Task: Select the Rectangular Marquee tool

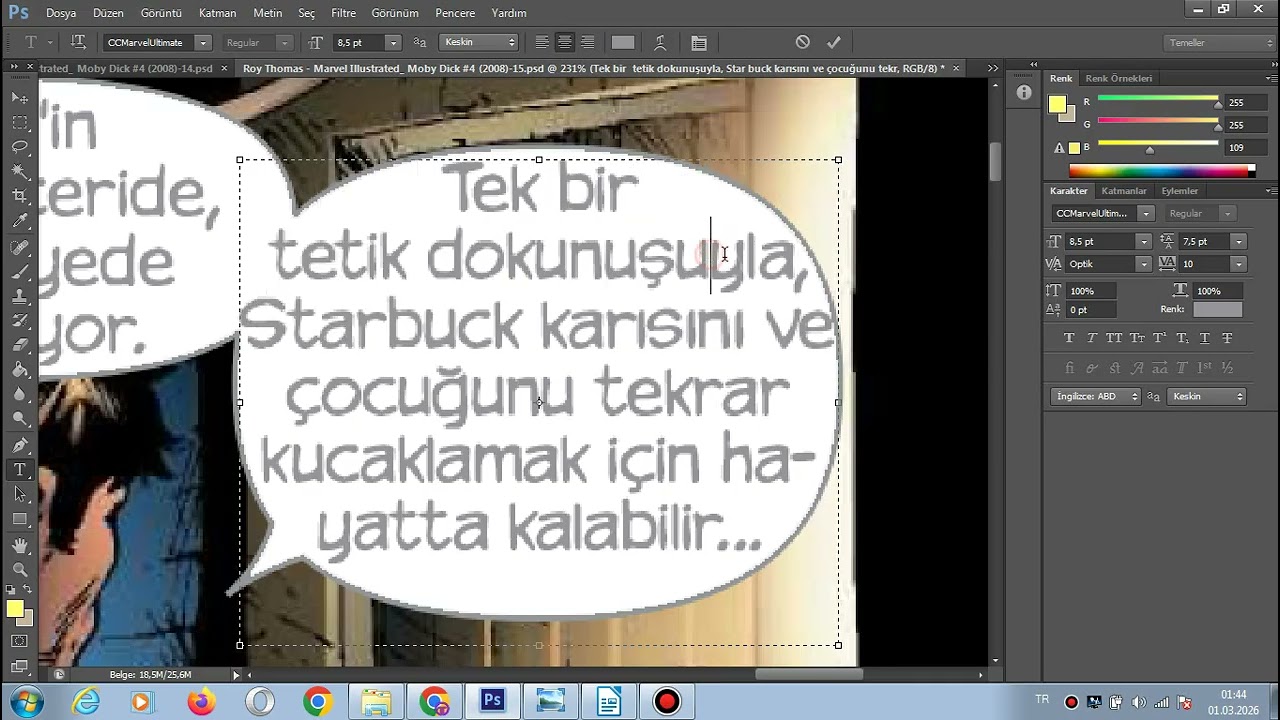Action: pos(19,122)
